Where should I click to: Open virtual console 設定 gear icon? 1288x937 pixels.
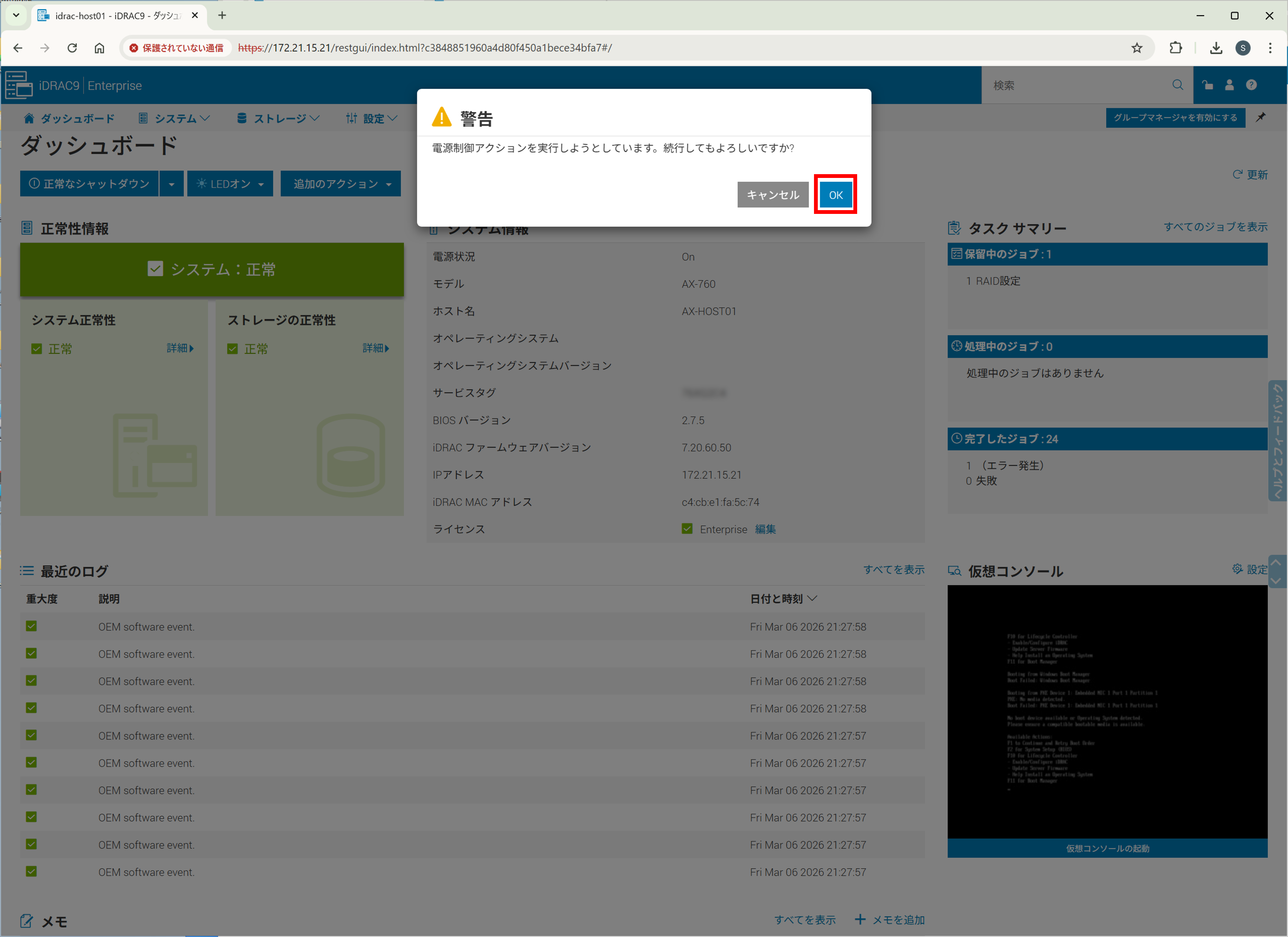point(1237,569)
